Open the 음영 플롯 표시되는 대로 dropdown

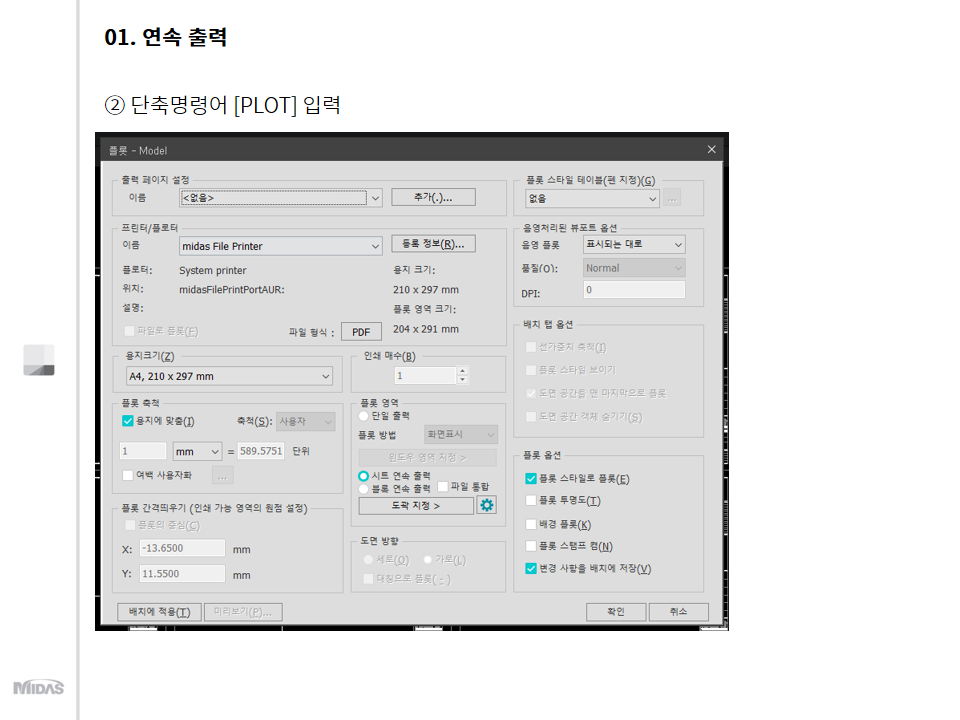point(634,244)
